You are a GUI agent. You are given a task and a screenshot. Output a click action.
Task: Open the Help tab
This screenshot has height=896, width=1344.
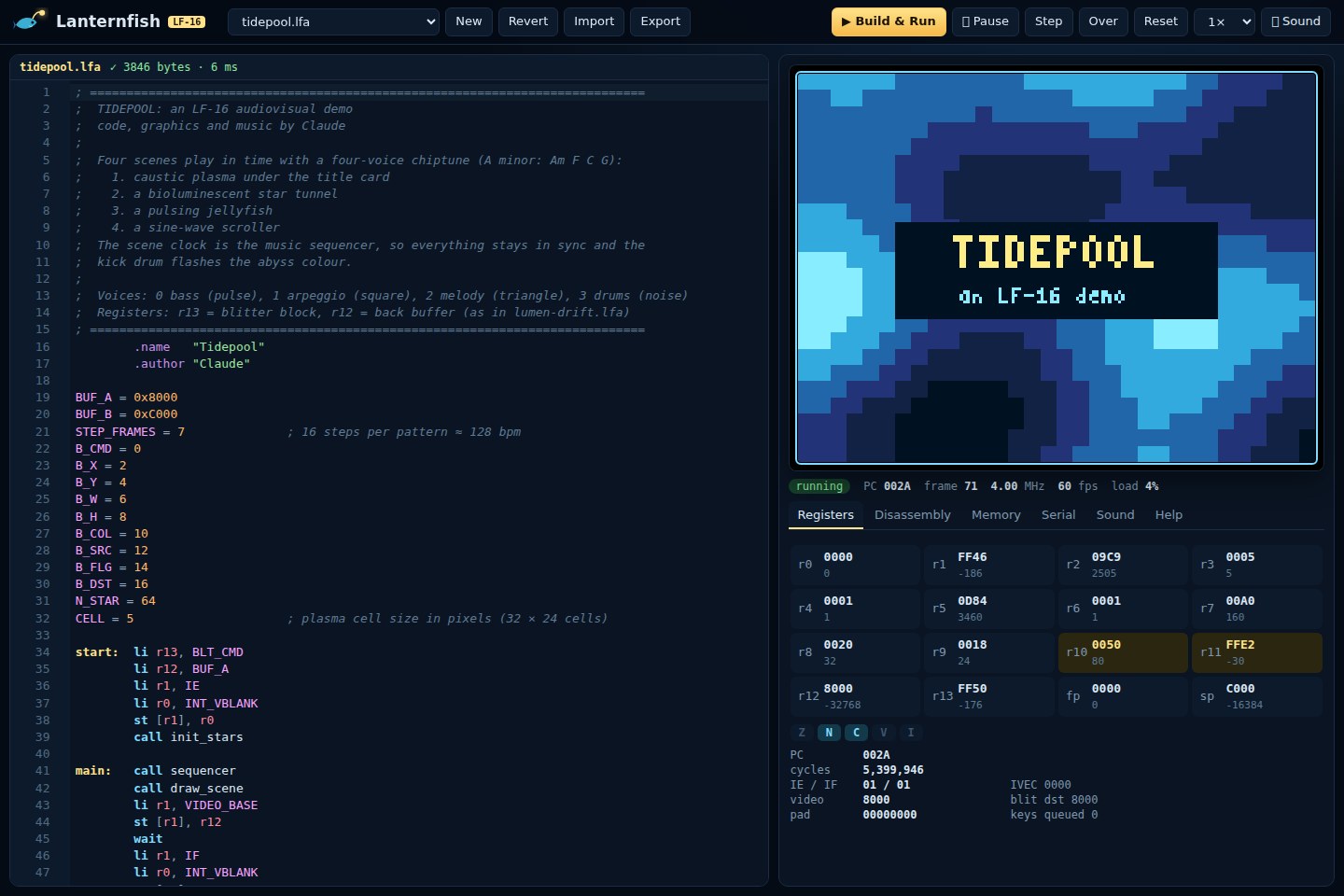[x=1169, y=515]
